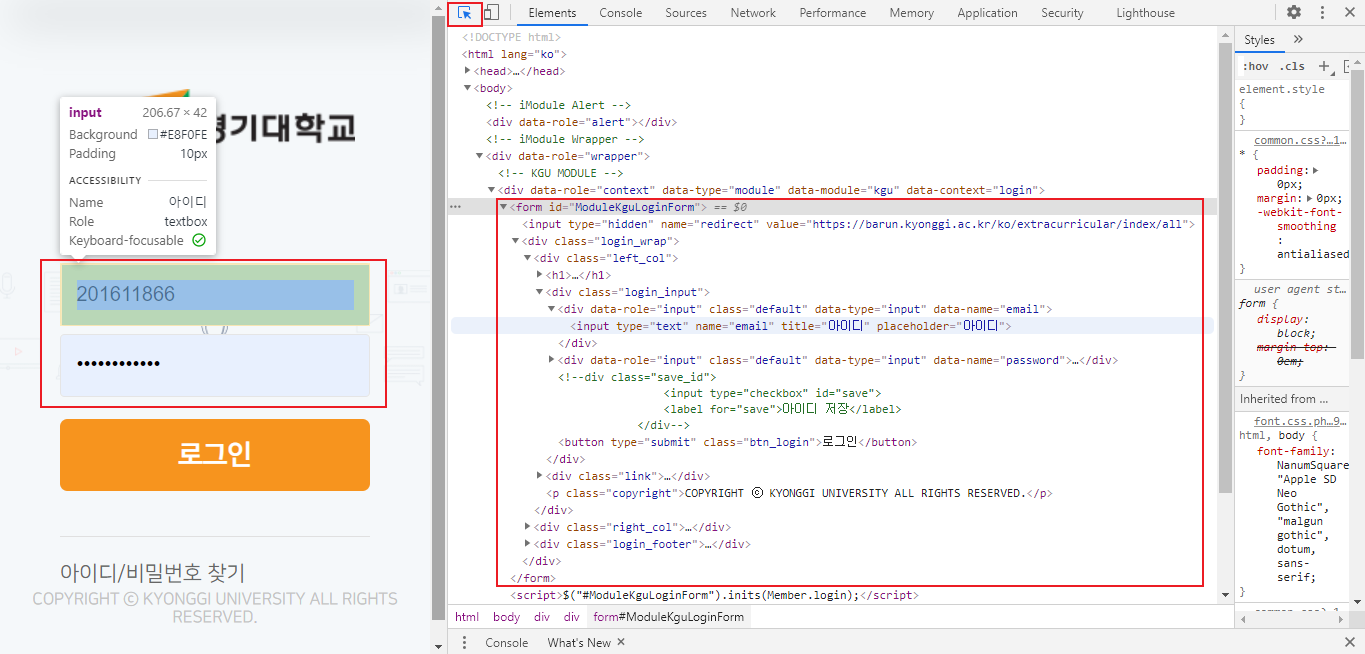This screenshot has width=1365, height=654.
Task: Select the input name="email" DOM line
Action: (790, 326)
